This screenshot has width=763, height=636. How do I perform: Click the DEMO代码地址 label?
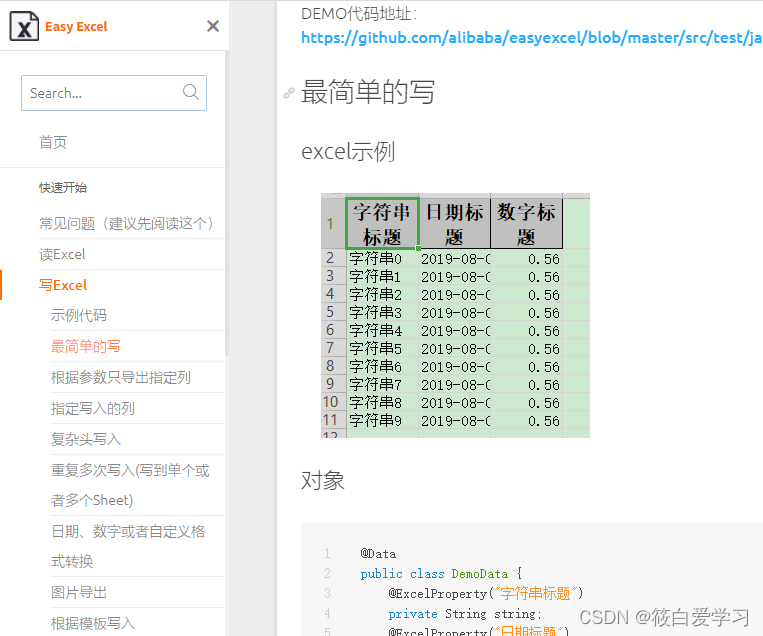pyautogui.click(x=359, y=14)
